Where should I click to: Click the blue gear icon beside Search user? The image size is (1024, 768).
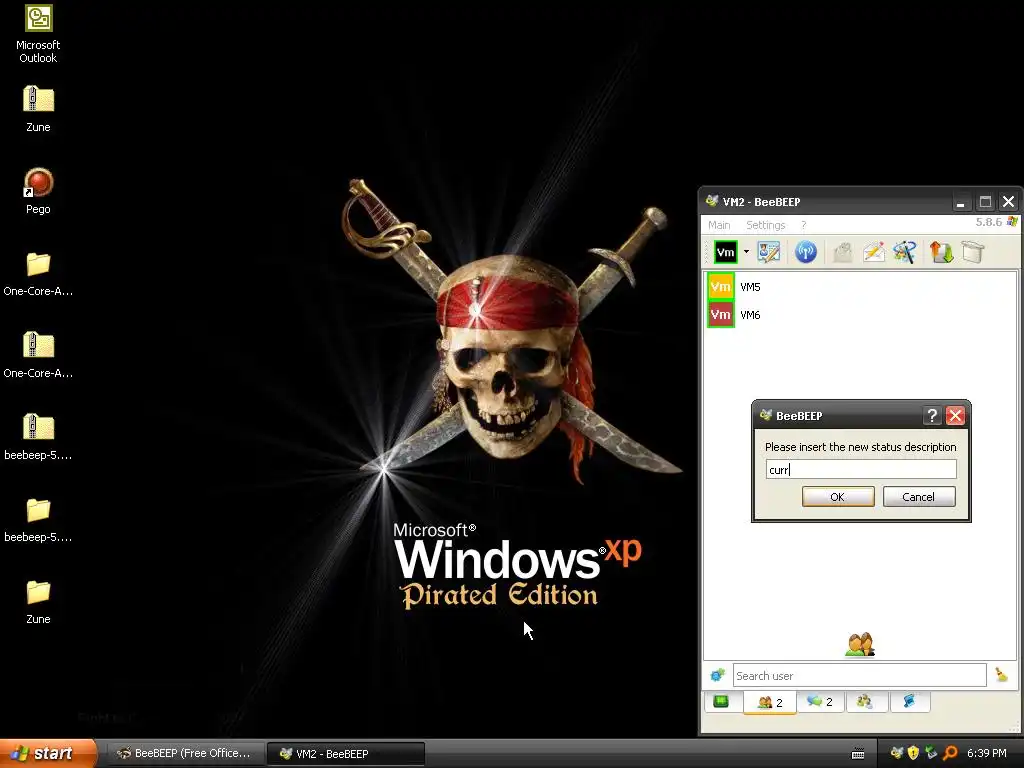[x=717, y=675]
